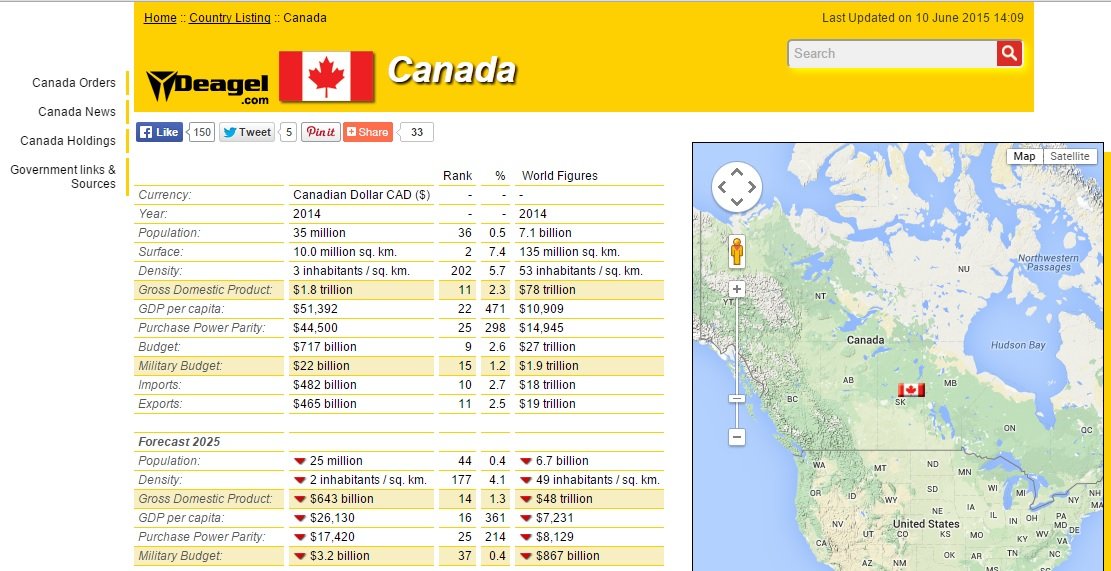Click the red search magnifier button
Image resolution: width=1111 pixels, height=571 pixels.
(1009, 53)
